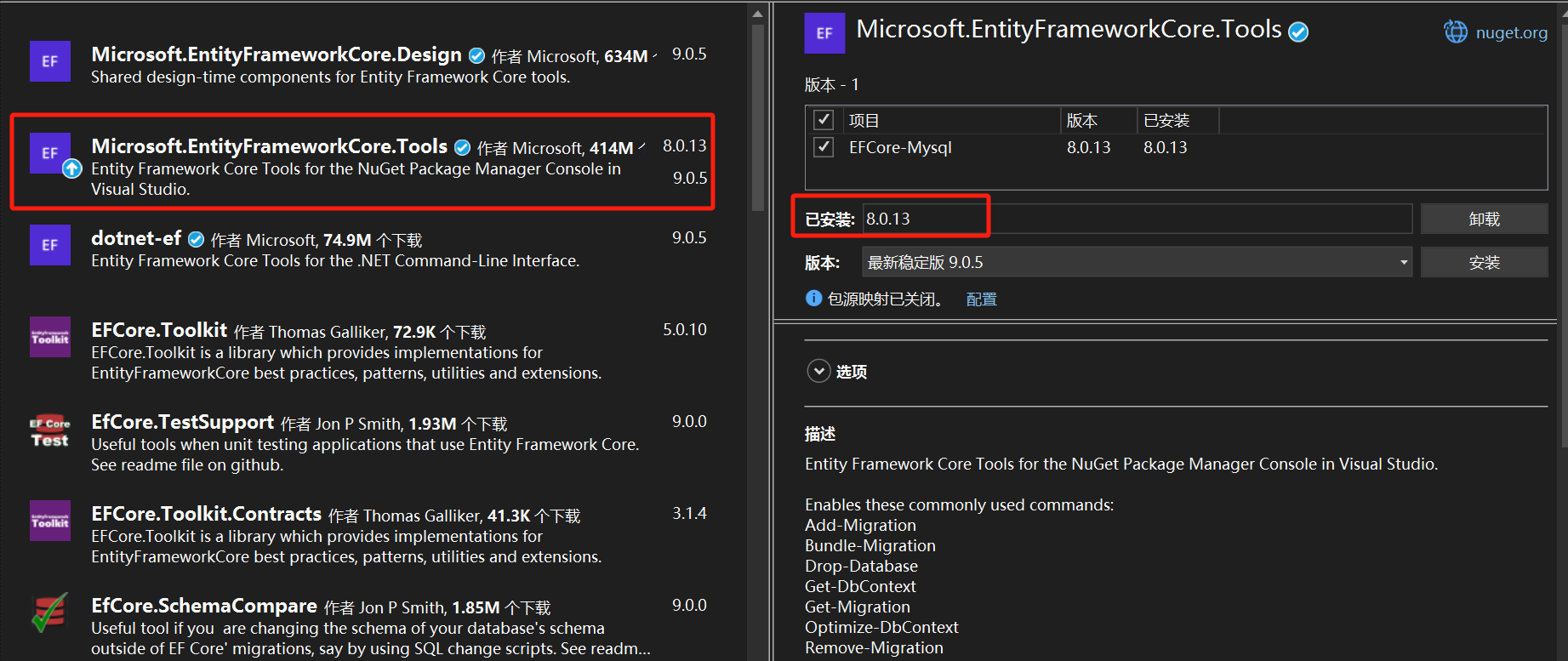Screen dimensions: 1568x661
Task: Click the 安装 install button
Action: coord(1484,262)
